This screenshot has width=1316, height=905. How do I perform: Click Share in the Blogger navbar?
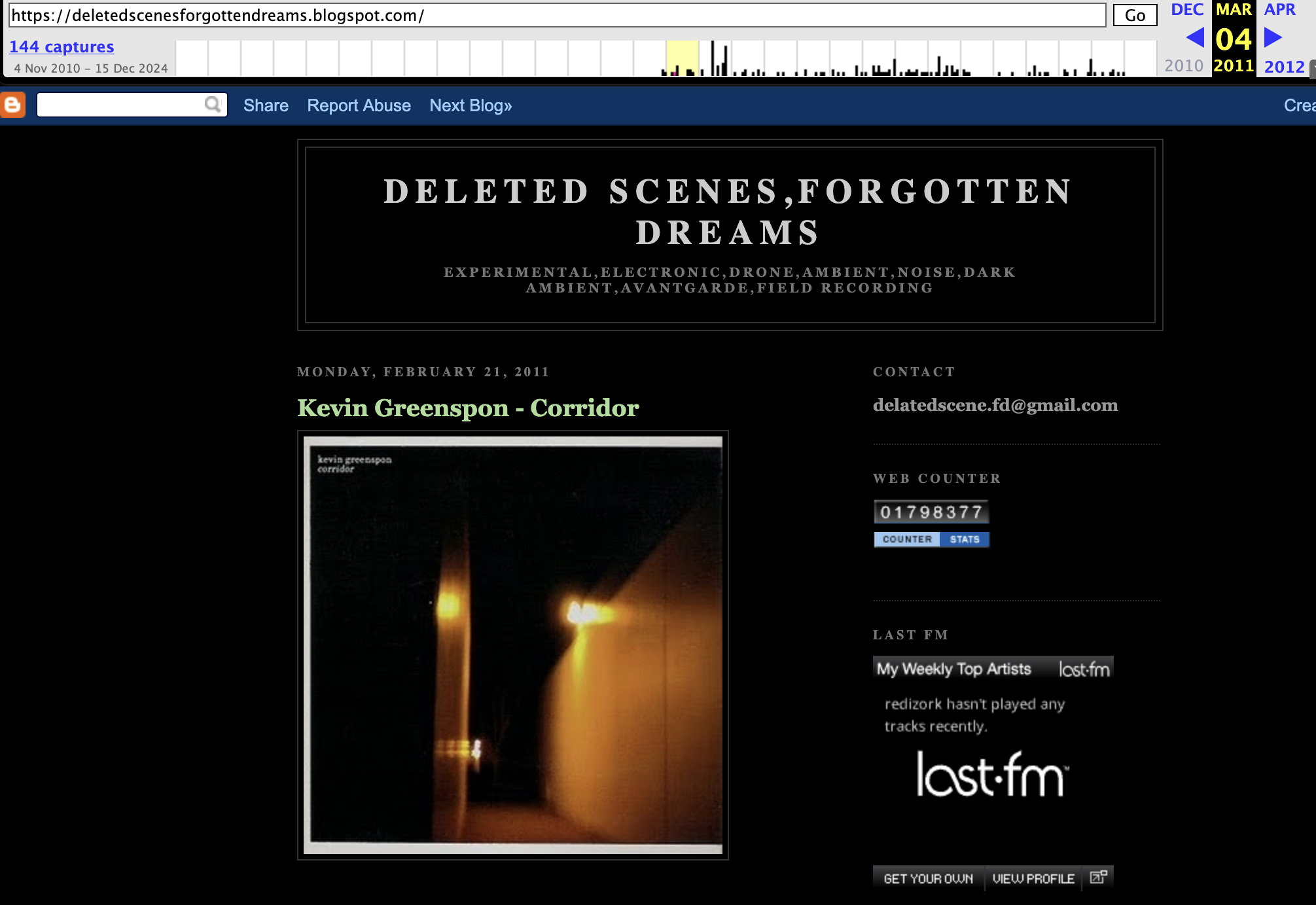[266, 105]
